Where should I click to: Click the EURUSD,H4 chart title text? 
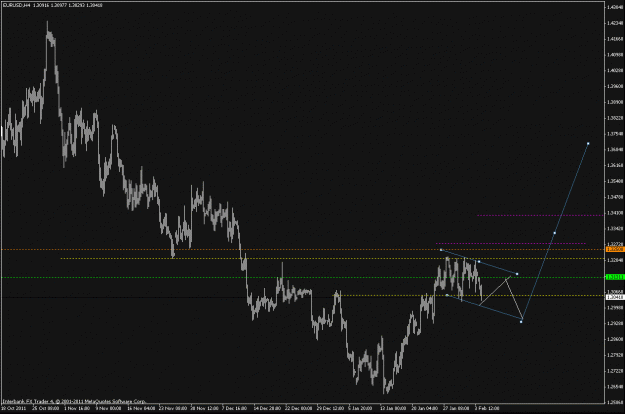click(x=16, y=5)
